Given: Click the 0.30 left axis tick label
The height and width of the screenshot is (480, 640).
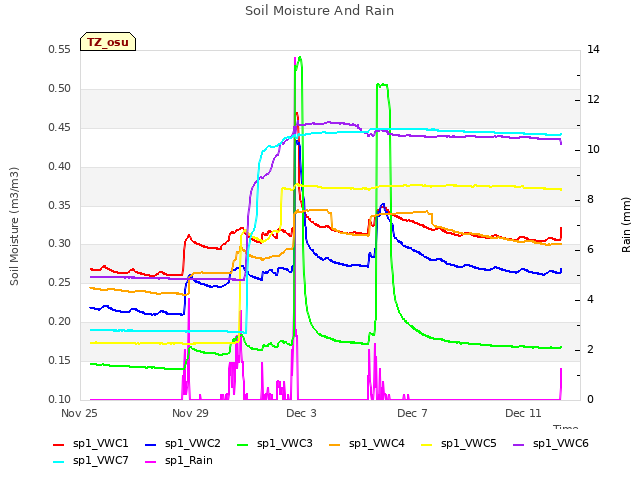Looking at the screenshot, I should [59, 244].
